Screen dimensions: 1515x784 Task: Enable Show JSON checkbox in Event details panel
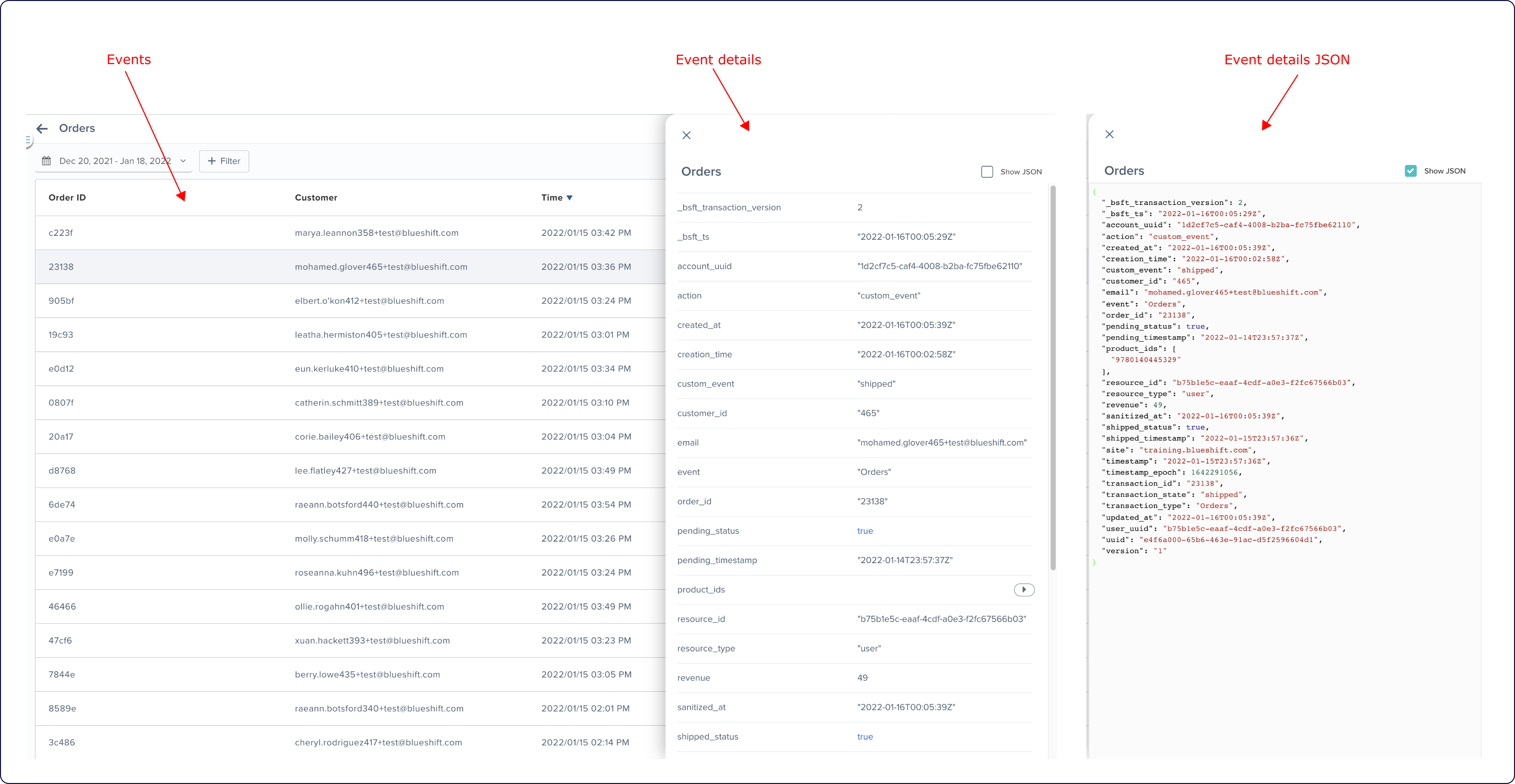click(987, 172)
